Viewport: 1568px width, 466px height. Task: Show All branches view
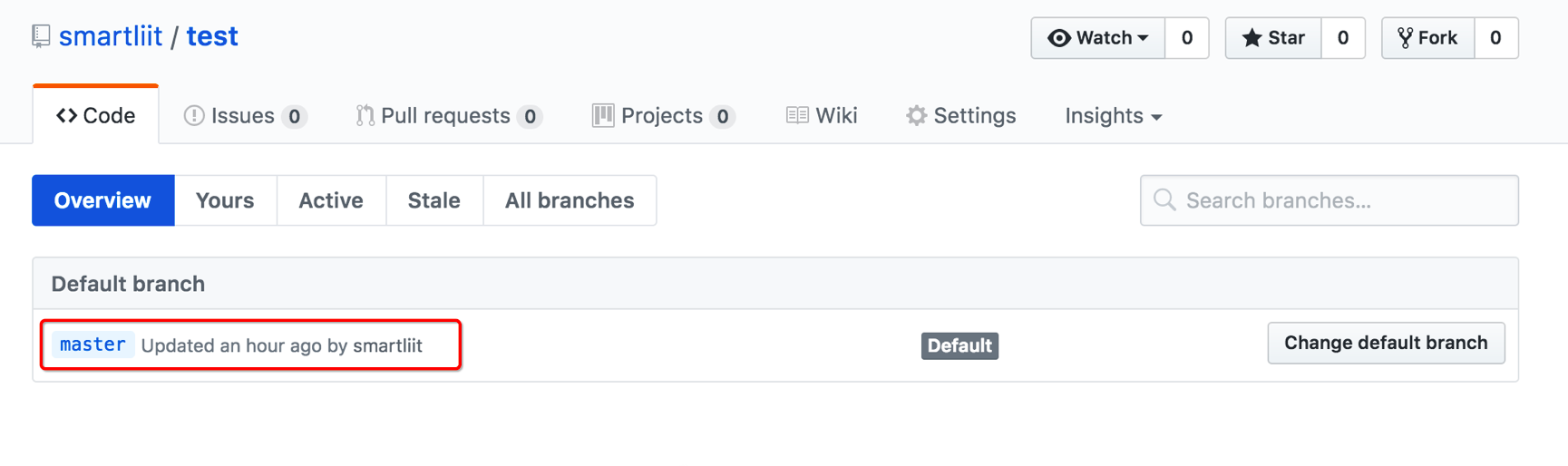tap(570, 200)
